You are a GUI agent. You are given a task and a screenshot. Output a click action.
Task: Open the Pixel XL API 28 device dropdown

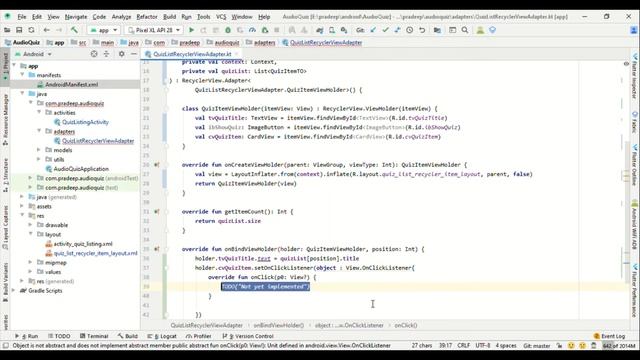pos(153,30)
